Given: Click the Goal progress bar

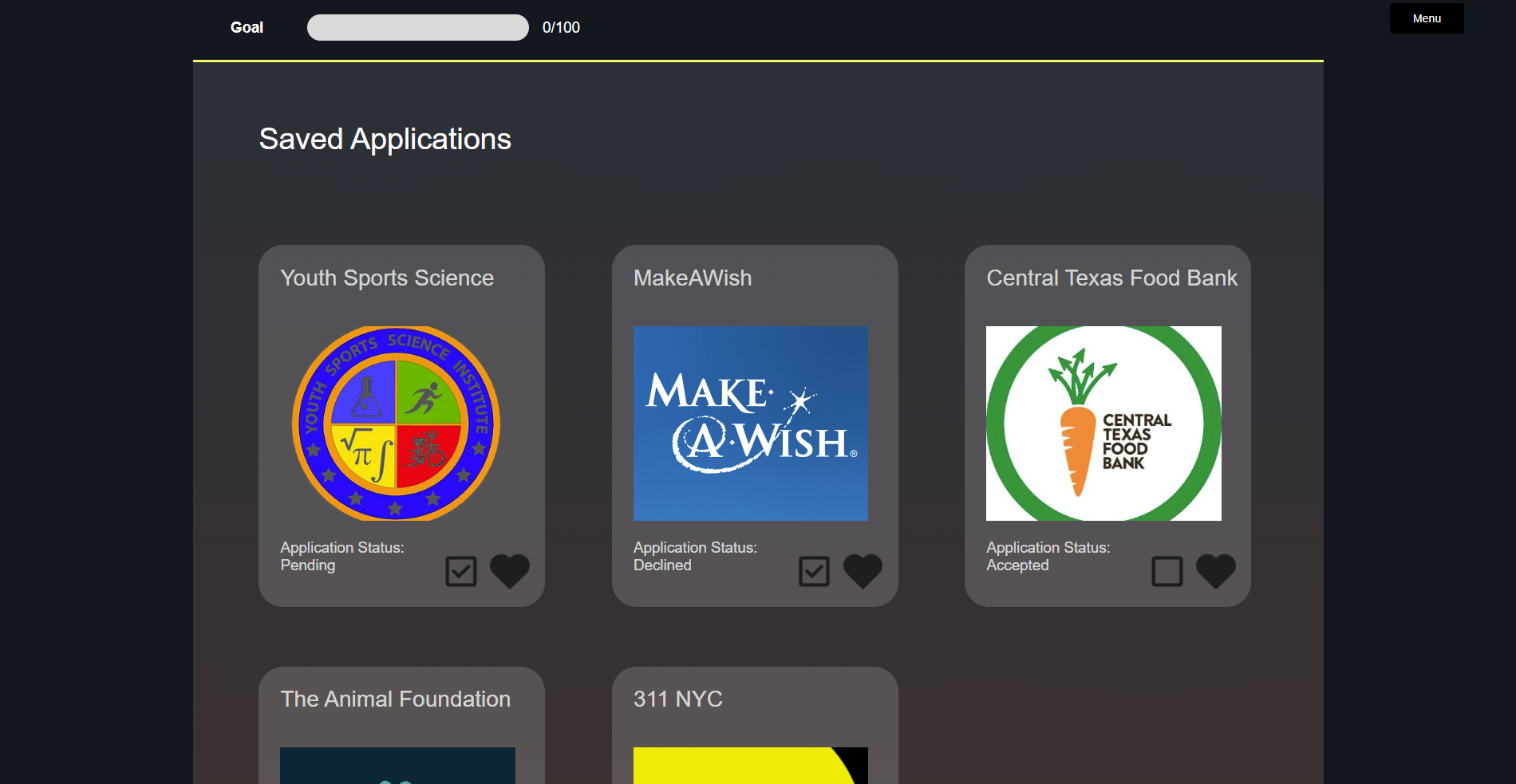Looking at the screenshot, I should (418, 27).
